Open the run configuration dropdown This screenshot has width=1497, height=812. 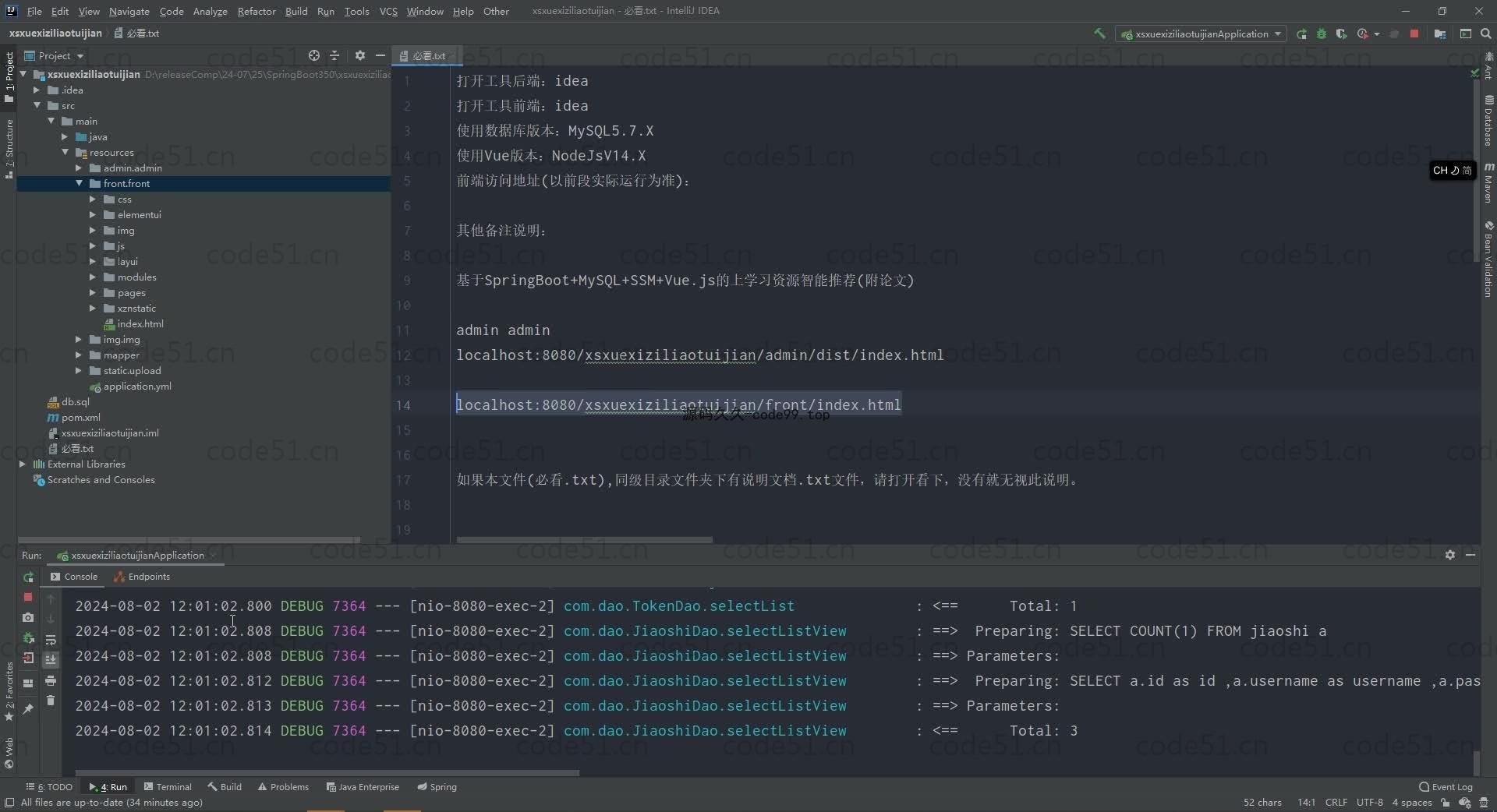point(1201,34)
